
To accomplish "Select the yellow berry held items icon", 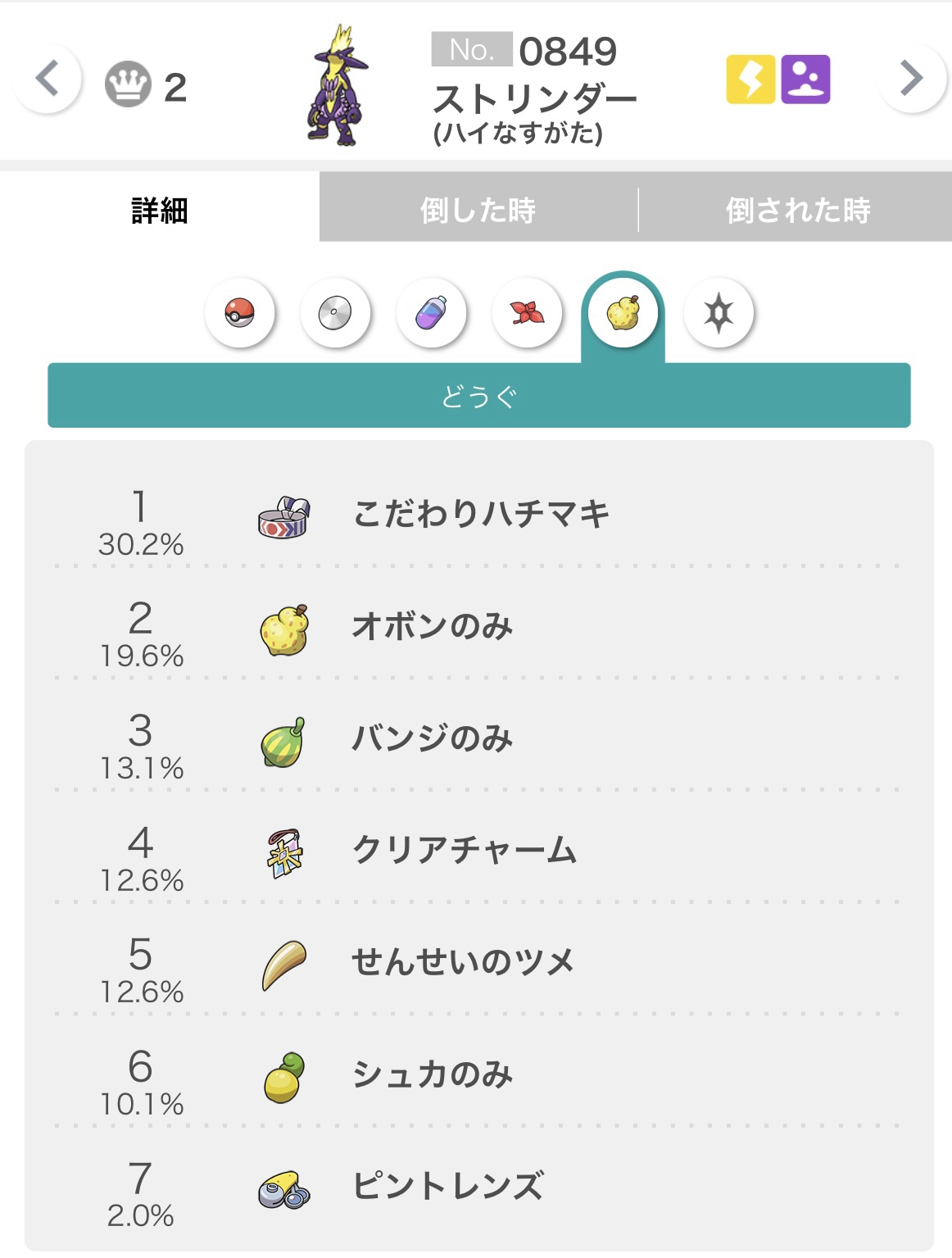I will pos(623,312).
